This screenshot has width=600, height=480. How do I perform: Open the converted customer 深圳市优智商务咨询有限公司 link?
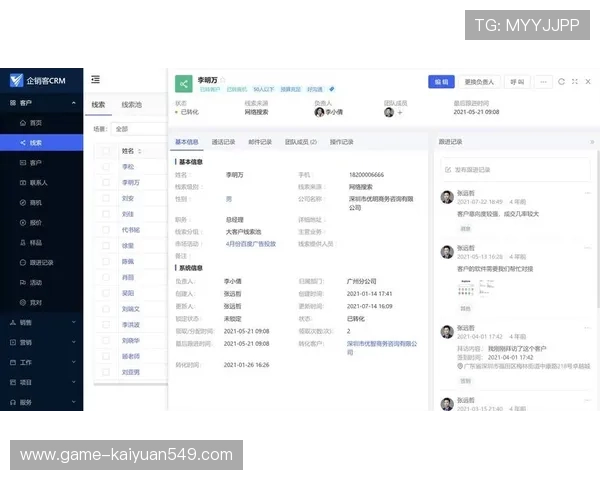(382, 348)
